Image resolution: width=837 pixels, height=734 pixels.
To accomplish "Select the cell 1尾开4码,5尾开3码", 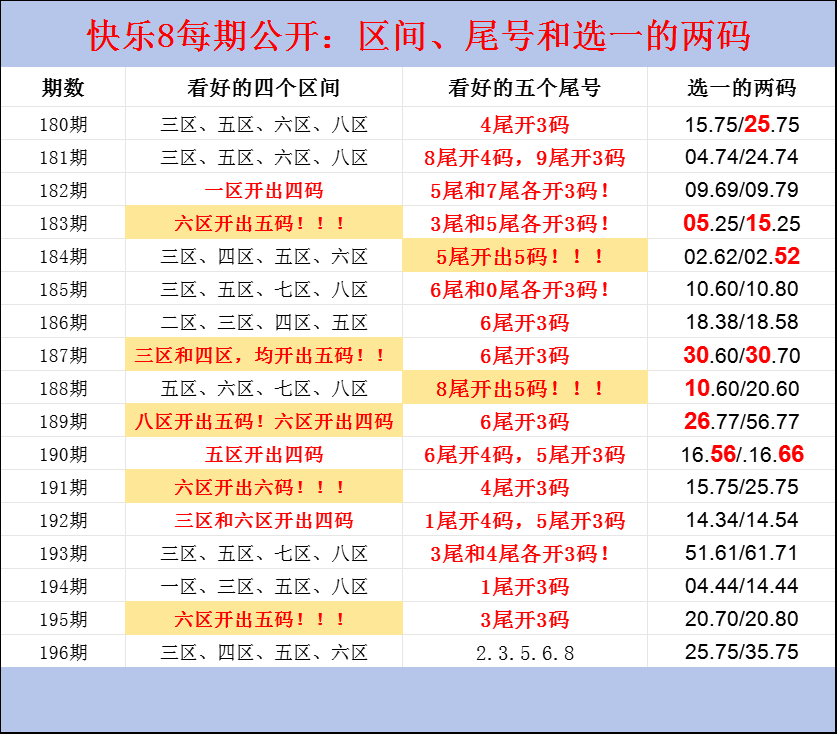I will click(x=525, y=520).
